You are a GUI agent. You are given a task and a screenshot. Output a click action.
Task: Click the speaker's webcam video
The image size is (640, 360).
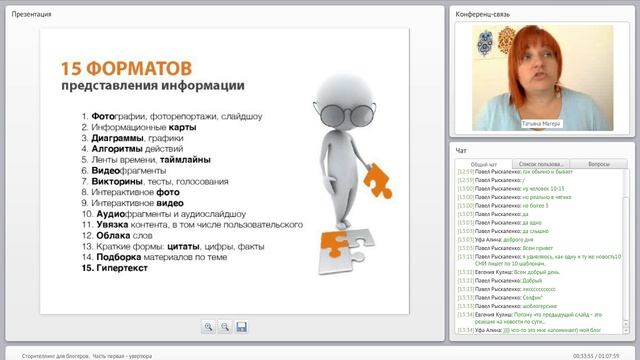click(x=542, y=78)
